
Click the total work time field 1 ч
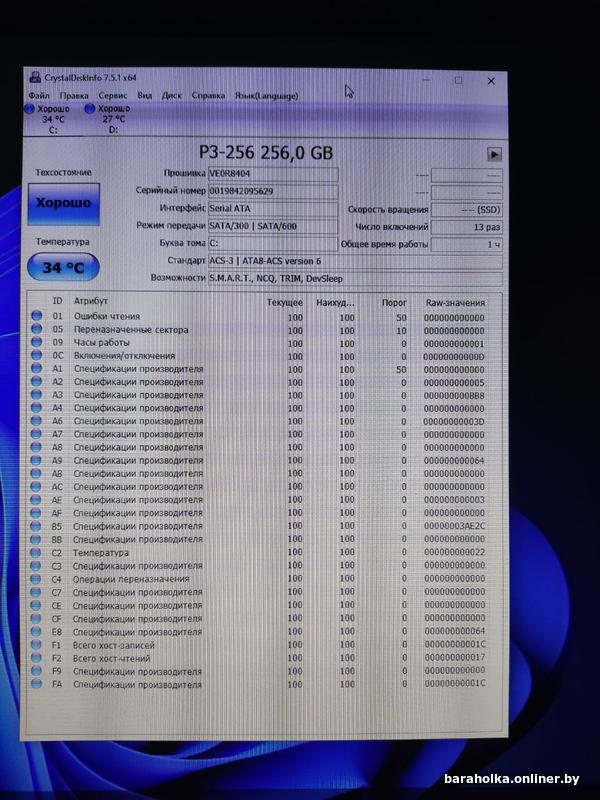[466, 244]
